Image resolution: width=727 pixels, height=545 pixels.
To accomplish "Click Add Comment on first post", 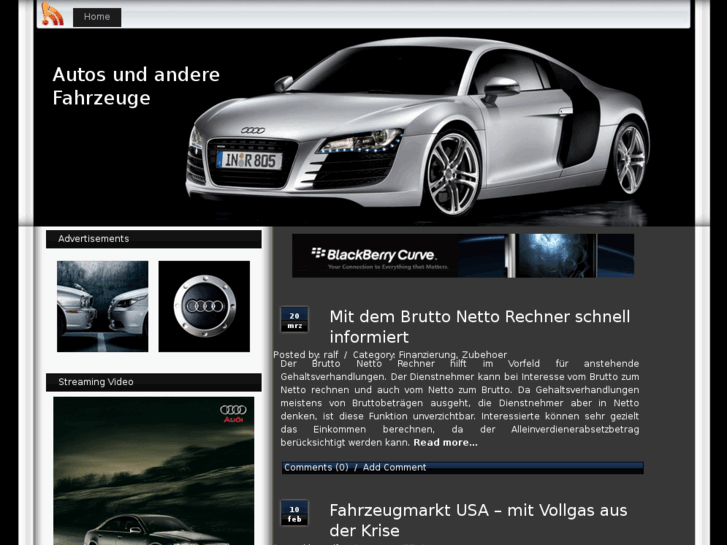I will pos(394,468).
